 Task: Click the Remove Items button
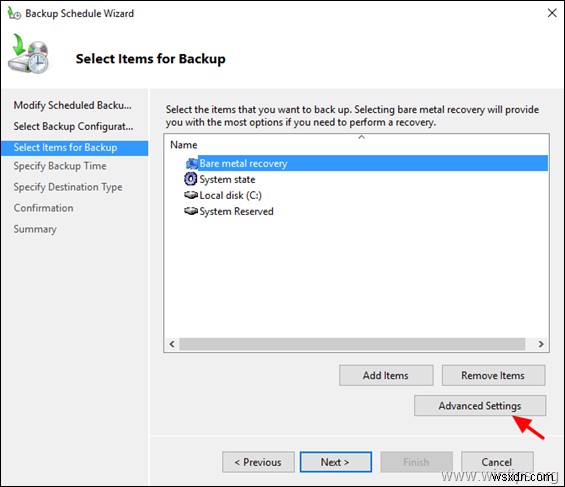(x=493, y=375)
